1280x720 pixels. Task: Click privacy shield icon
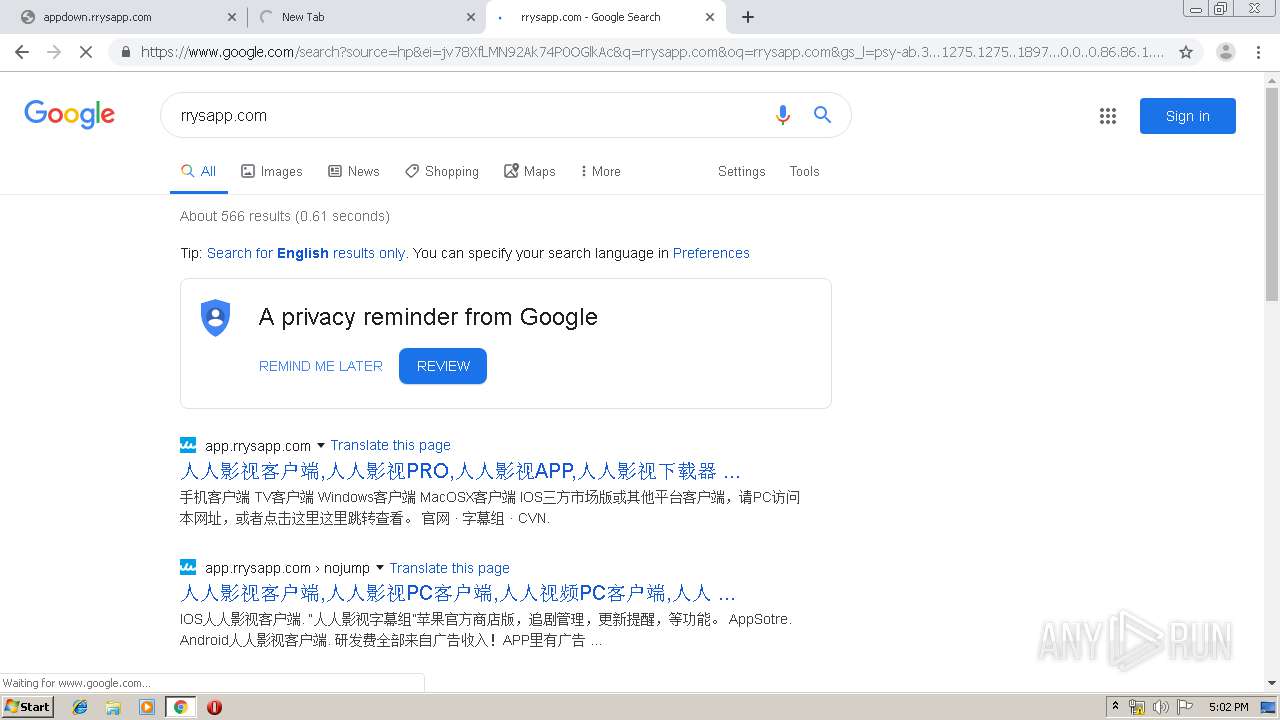point(216,317)
